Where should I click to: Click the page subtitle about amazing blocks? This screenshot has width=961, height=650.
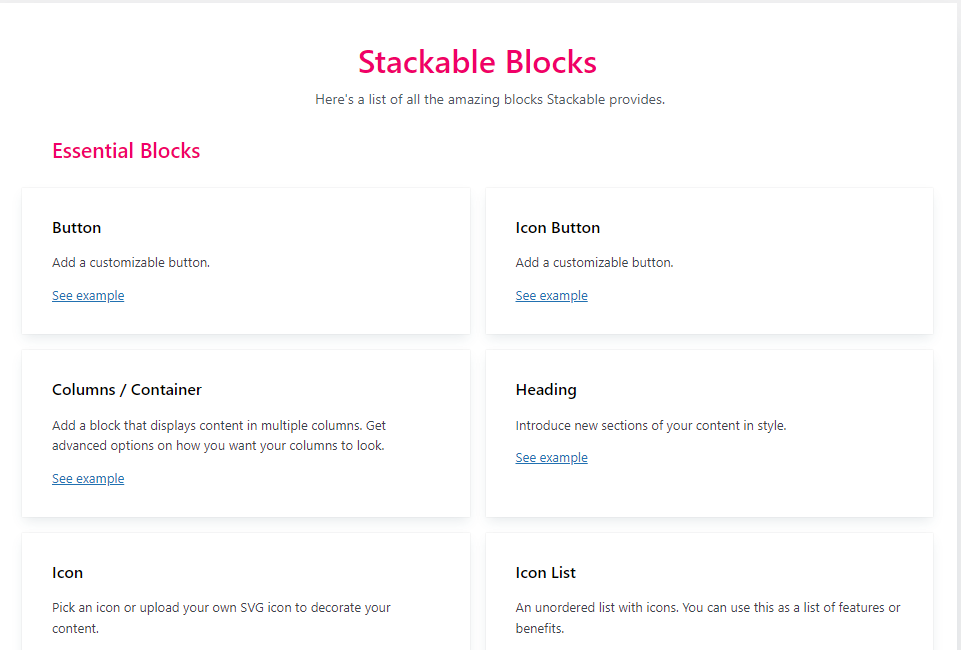490,100
